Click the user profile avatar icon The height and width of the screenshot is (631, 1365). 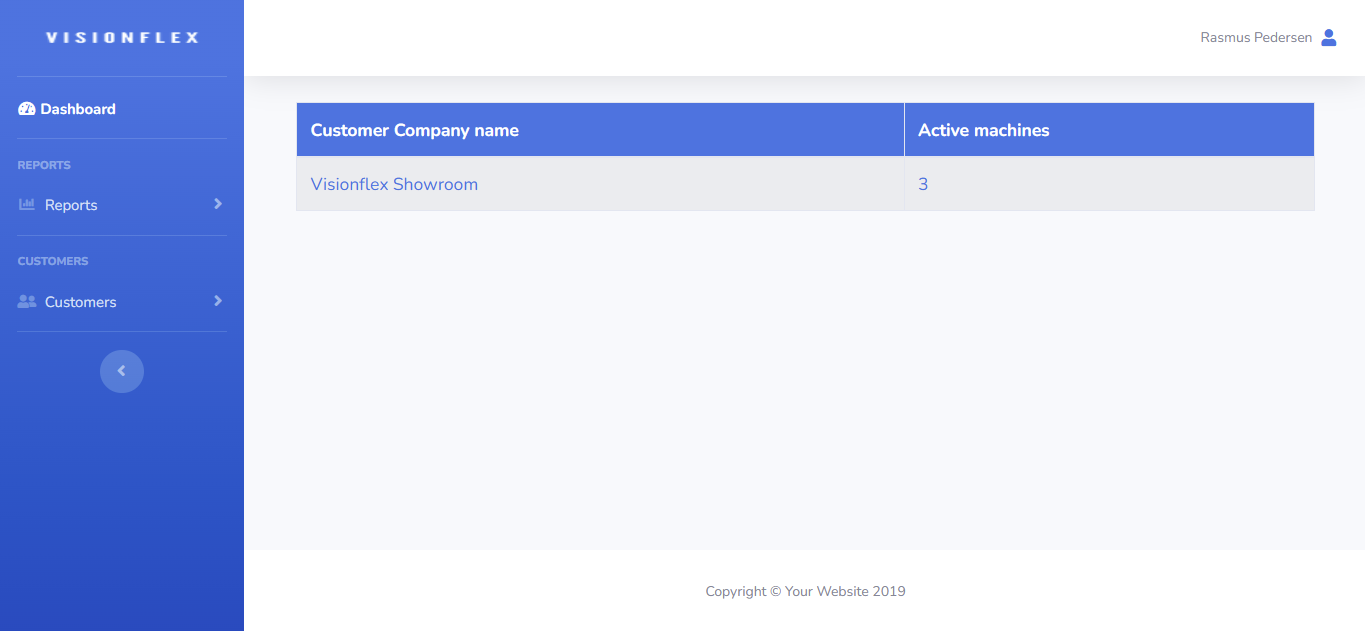tap(1329, 38)
